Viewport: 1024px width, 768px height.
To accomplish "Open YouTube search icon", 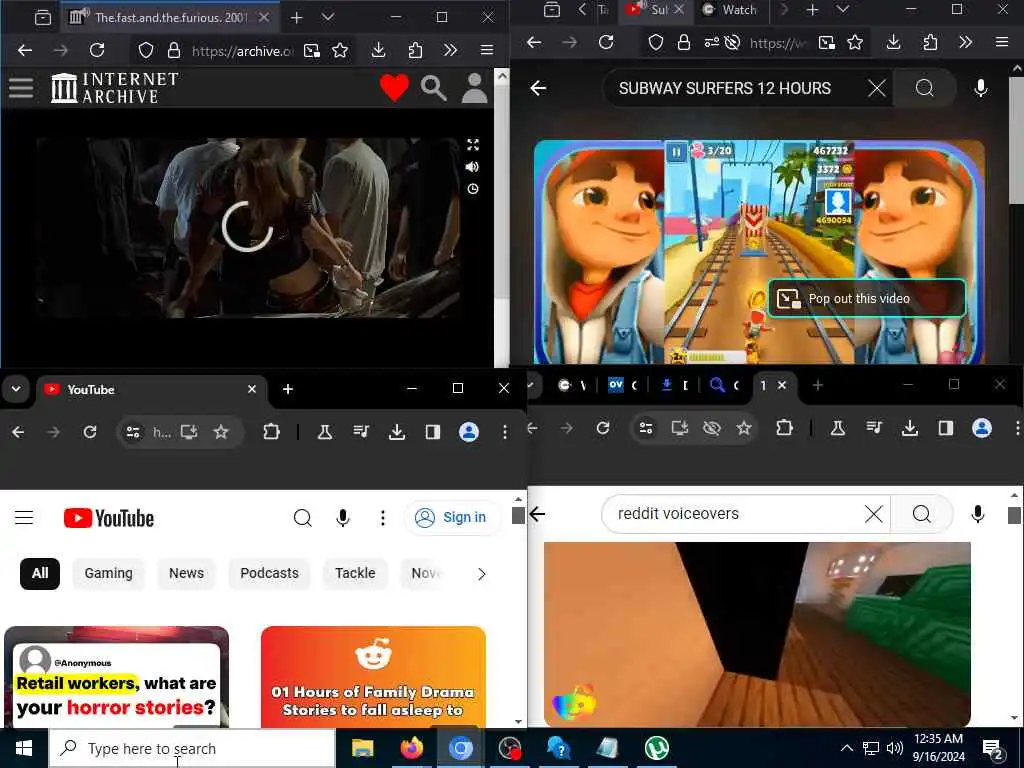I will point(302,518).
